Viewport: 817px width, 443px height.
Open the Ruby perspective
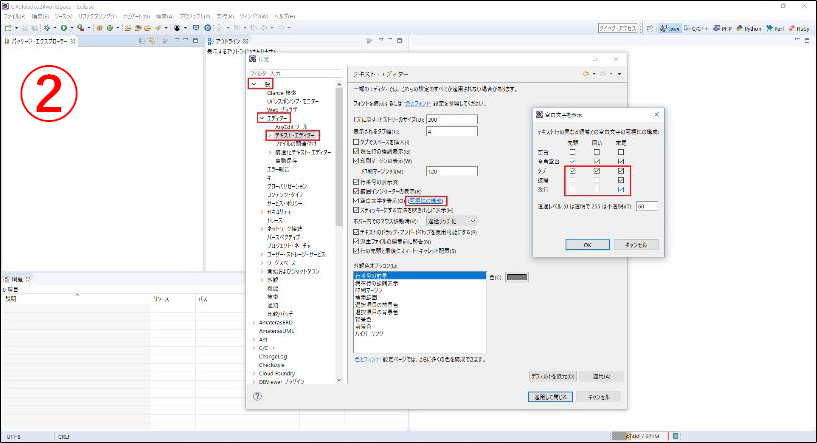click(x=800, y=29)
